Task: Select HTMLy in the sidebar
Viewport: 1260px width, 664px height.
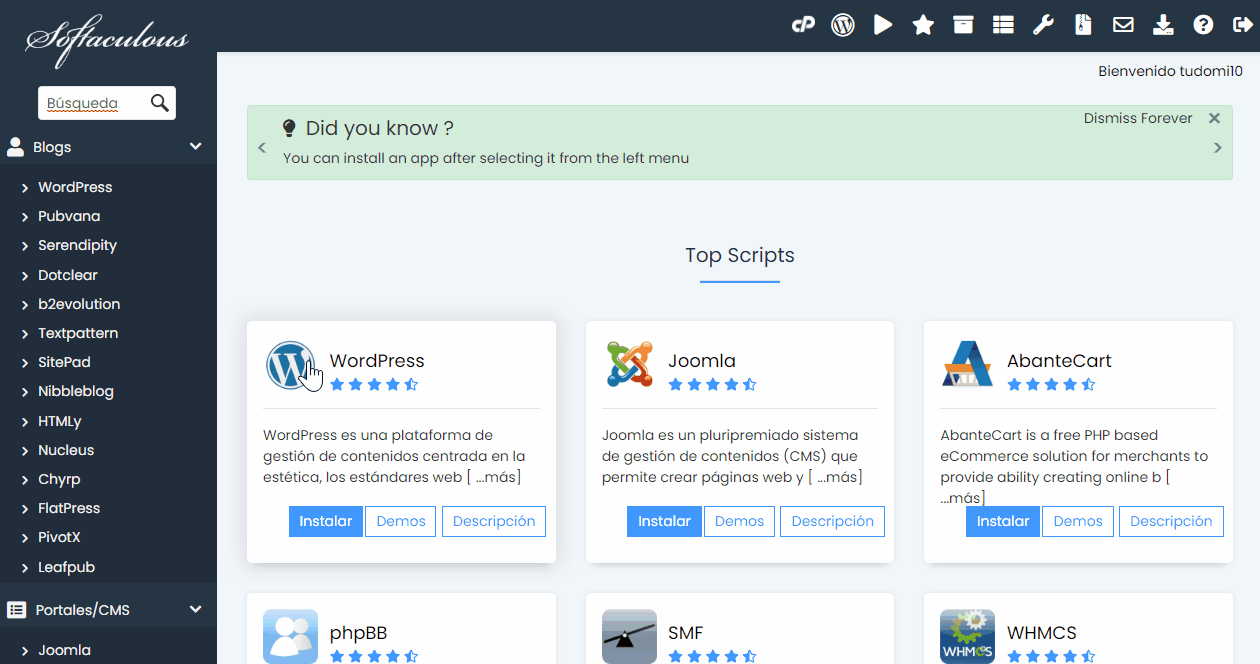Action: pos(60,421)
